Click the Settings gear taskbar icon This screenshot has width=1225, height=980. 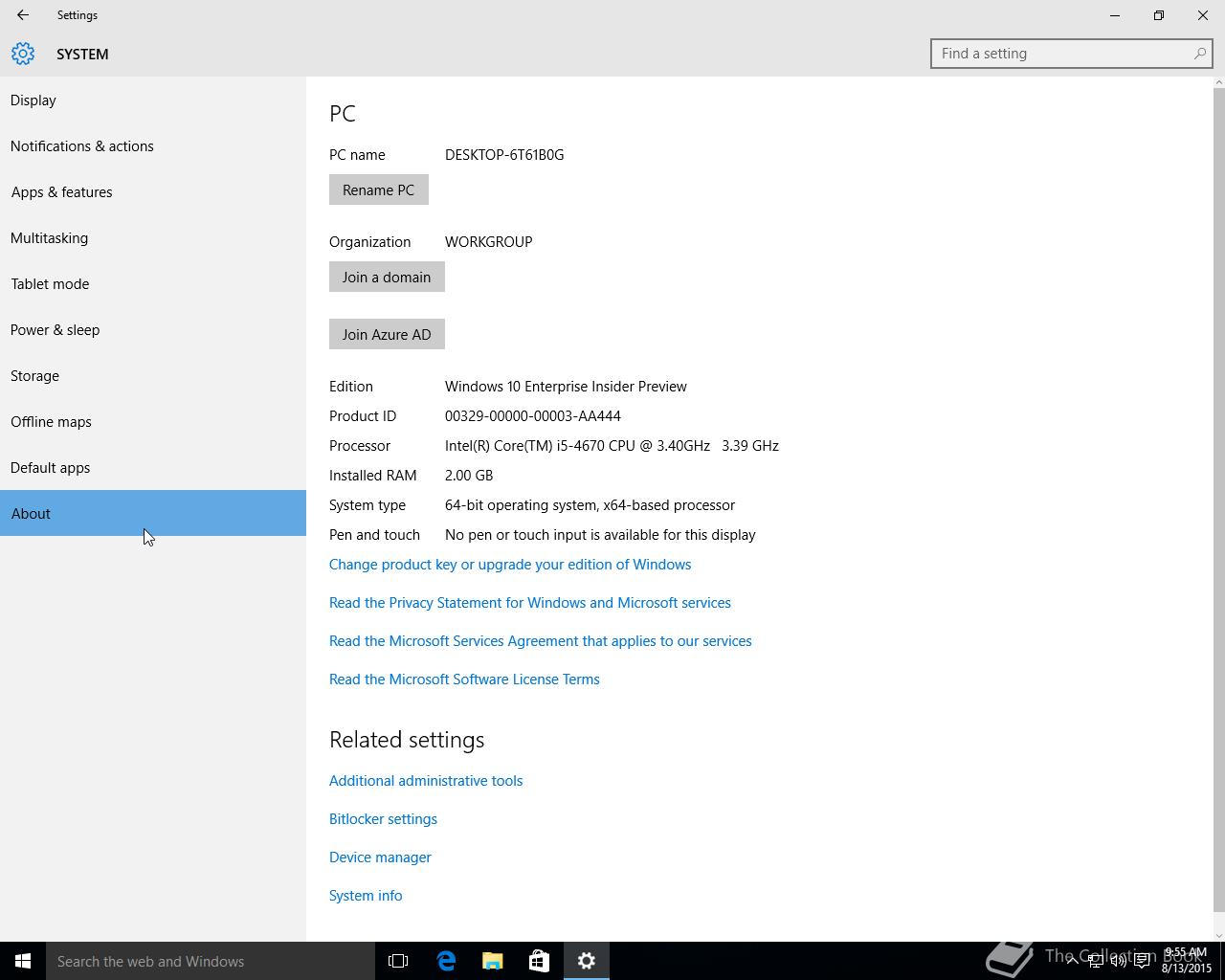[x=587, y=961]
